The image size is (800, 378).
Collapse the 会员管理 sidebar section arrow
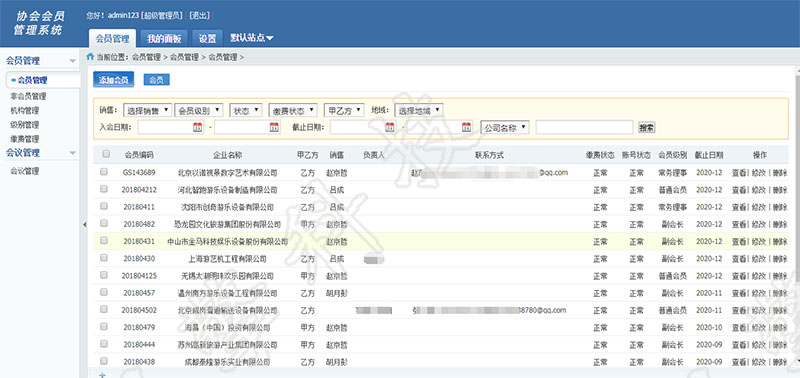(x=72, y=61)
